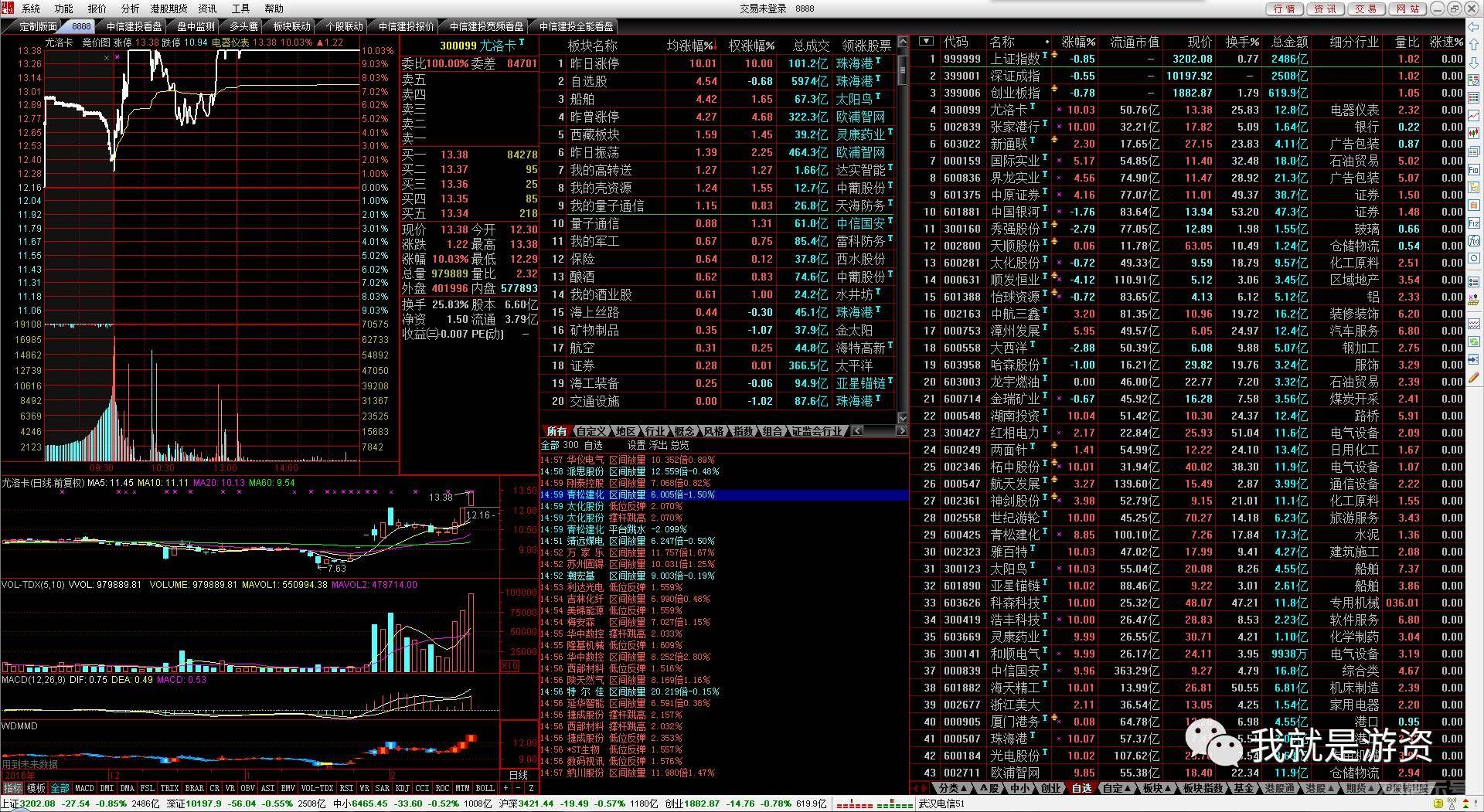The width and height of the screenshot is (1484, 812).
Task: Open the 工具 menu
Action: point(241,8)
